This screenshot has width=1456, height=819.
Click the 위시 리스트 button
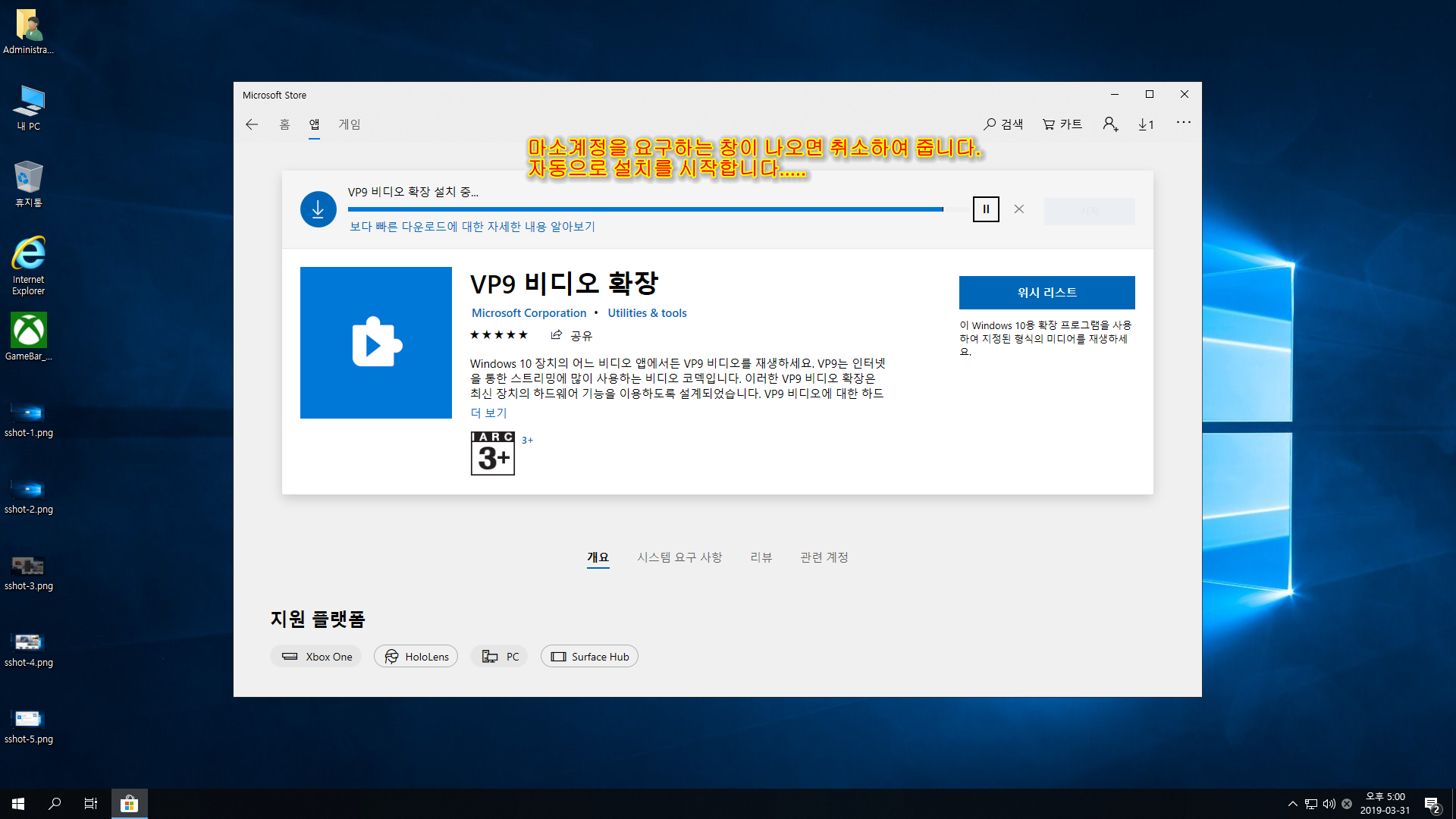tap(1046, 293)
